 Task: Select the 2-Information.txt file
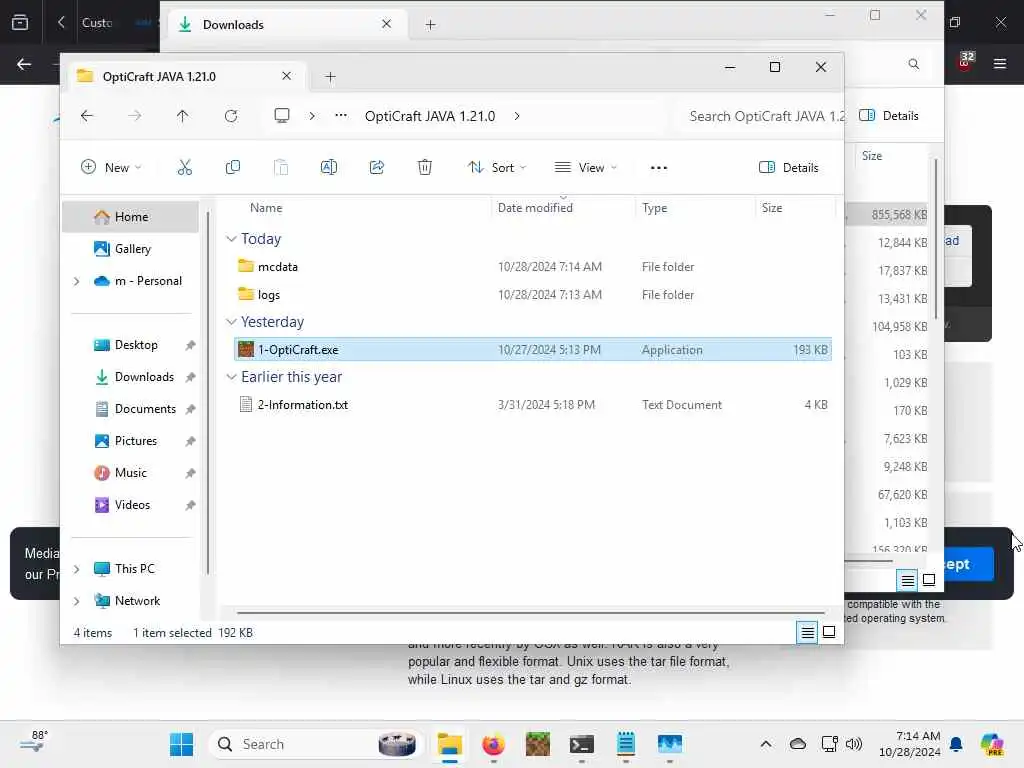(533, 404)
